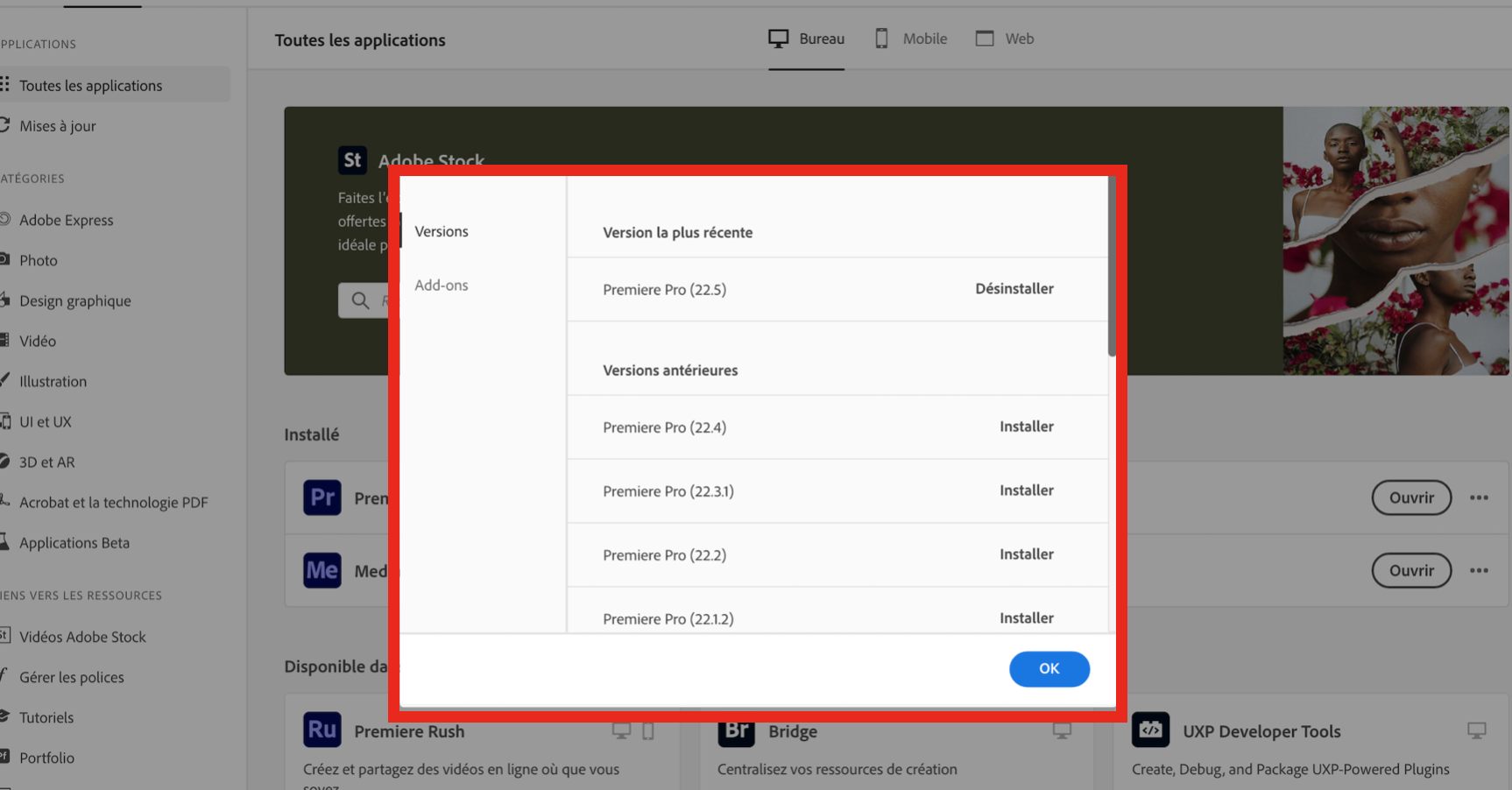Open the Vidéos Adobe Stock link
This screenshot has height=790, width=1512.
click(82, 637)
